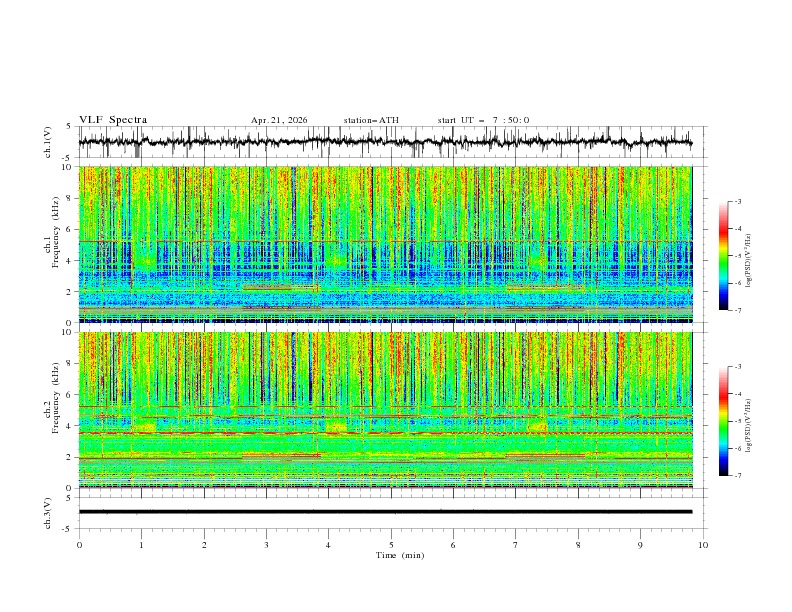Click the VLF Spectra title text
This screenshot has height=612, width=792.
[113, 120]
